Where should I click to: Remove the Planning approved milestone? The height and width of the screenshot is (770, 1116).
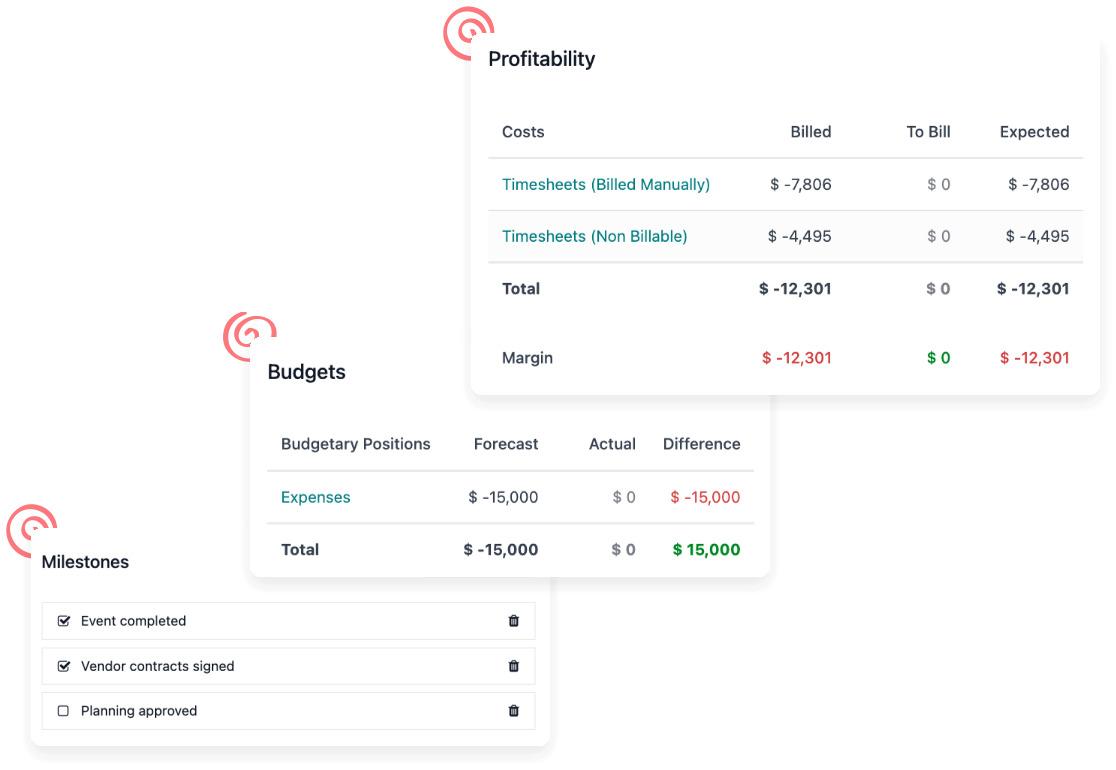coord(514,711)
